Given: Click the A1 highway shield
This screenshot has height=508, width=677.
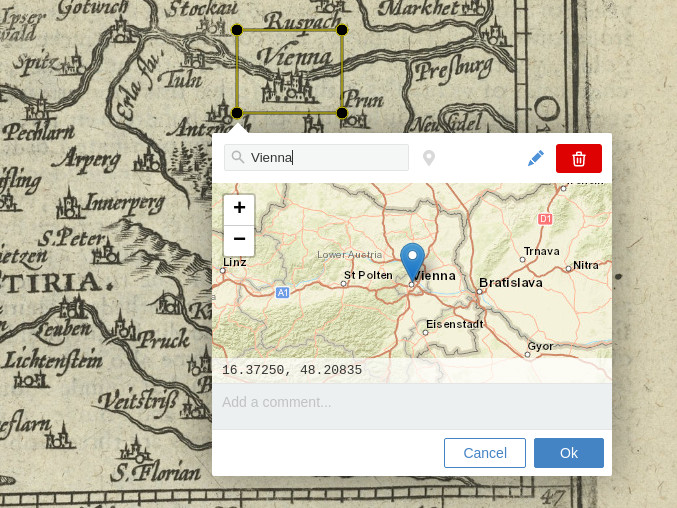Looking at the screenshot, I should [x=282, y=293].
